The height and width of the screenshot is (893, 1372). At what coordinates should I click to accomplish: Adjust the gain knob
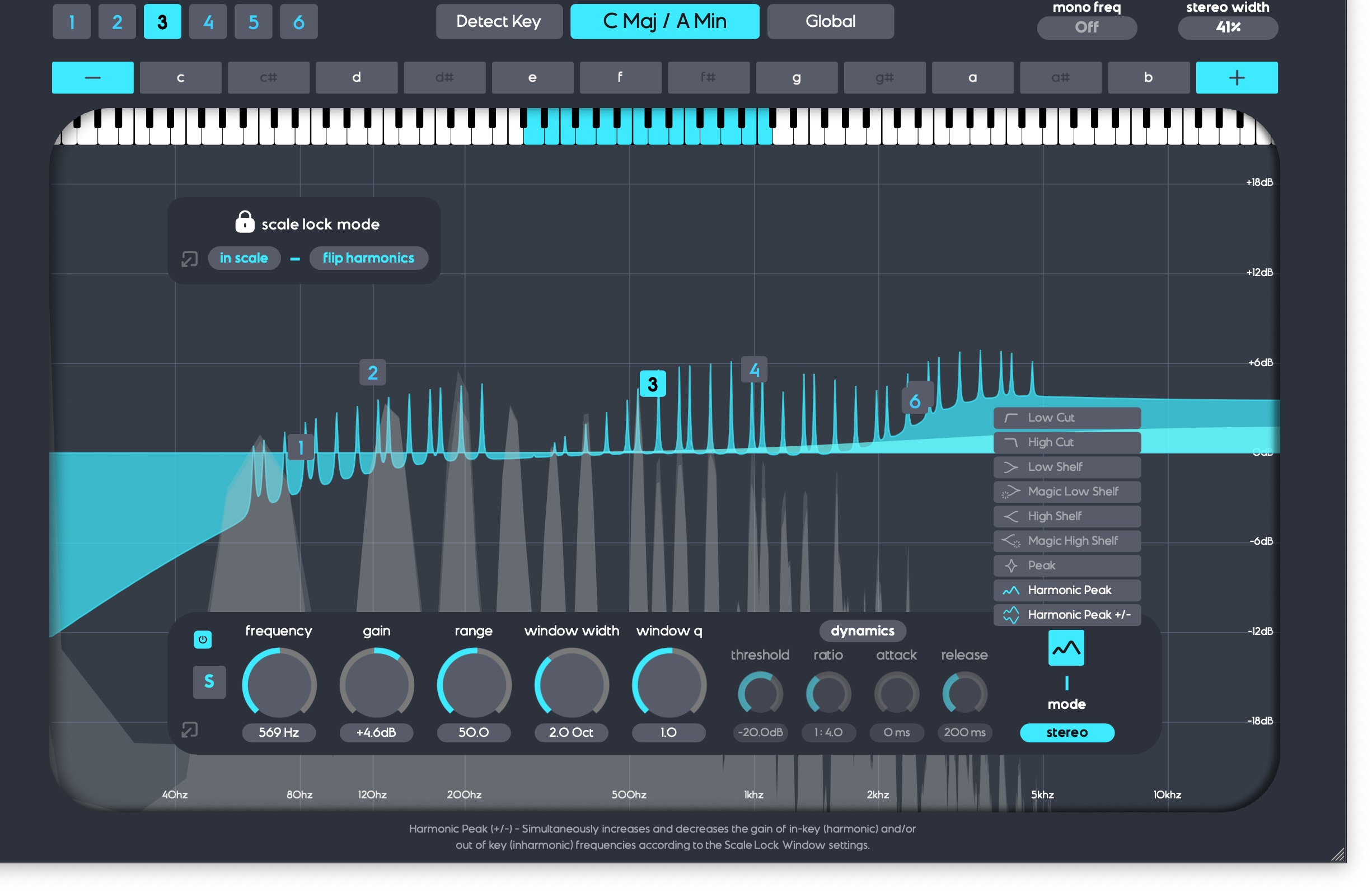point(376,685)
